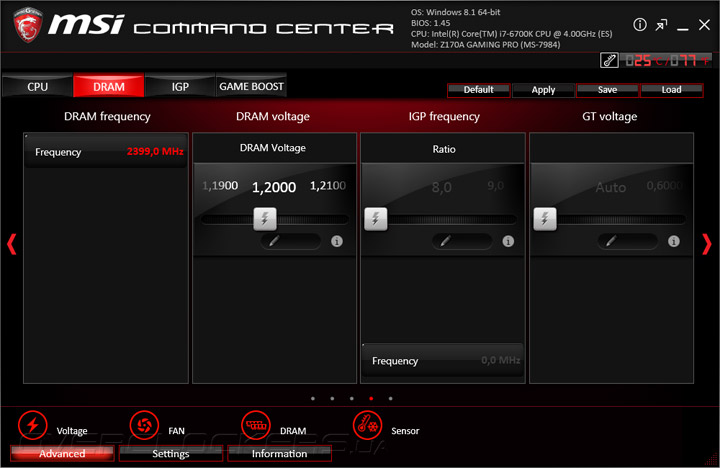Select the 0,6000 GT voltage value
The width and height of the screenshot is (720, 468).
point(664,186)
